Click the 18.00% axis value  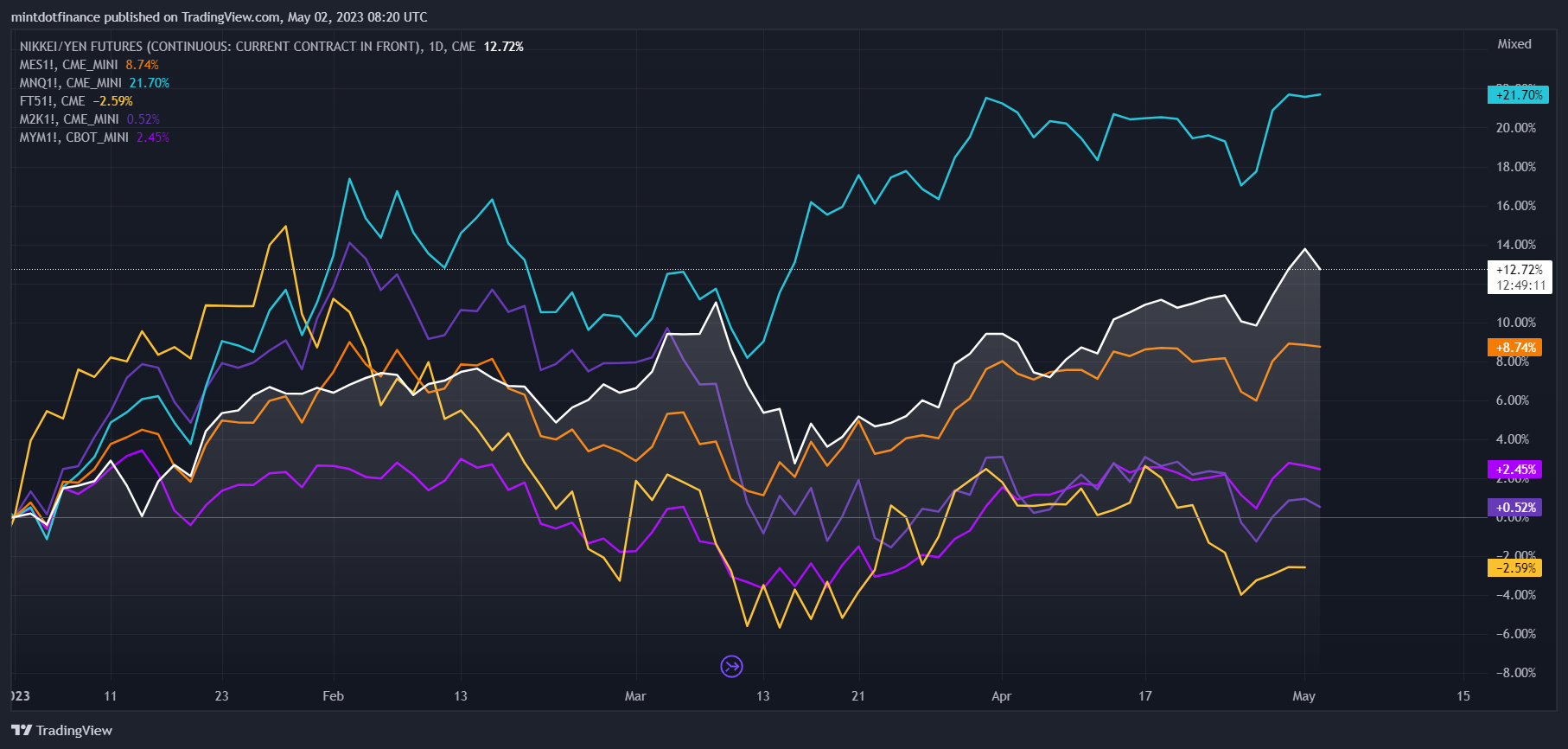pos(1516,167)
